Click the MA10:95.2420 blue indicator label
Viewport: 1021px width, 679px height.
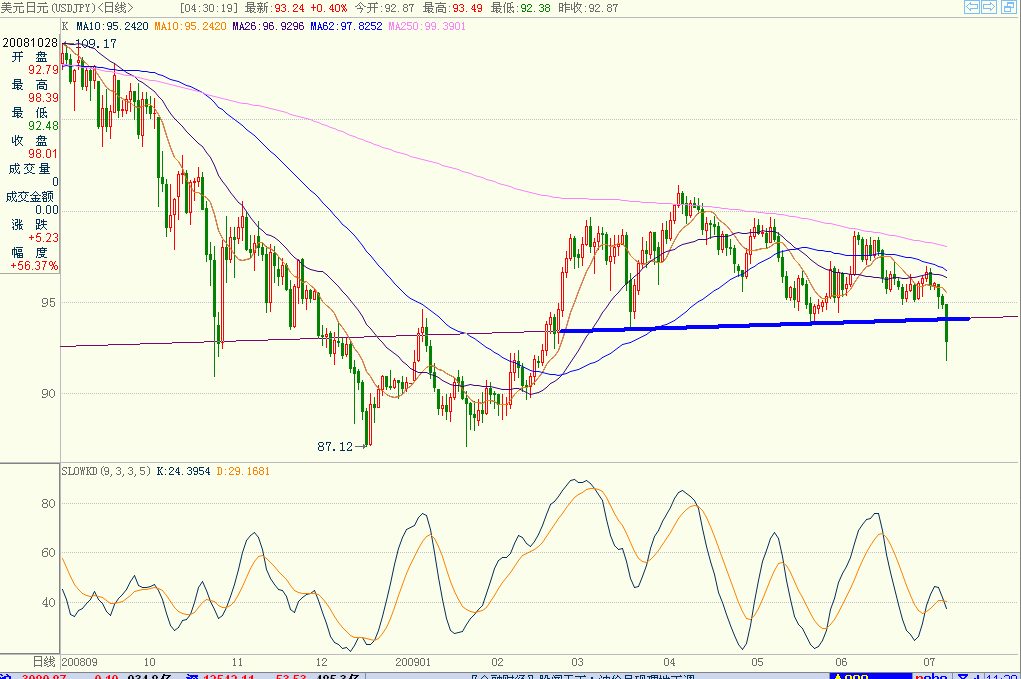(x=112, y=27)
